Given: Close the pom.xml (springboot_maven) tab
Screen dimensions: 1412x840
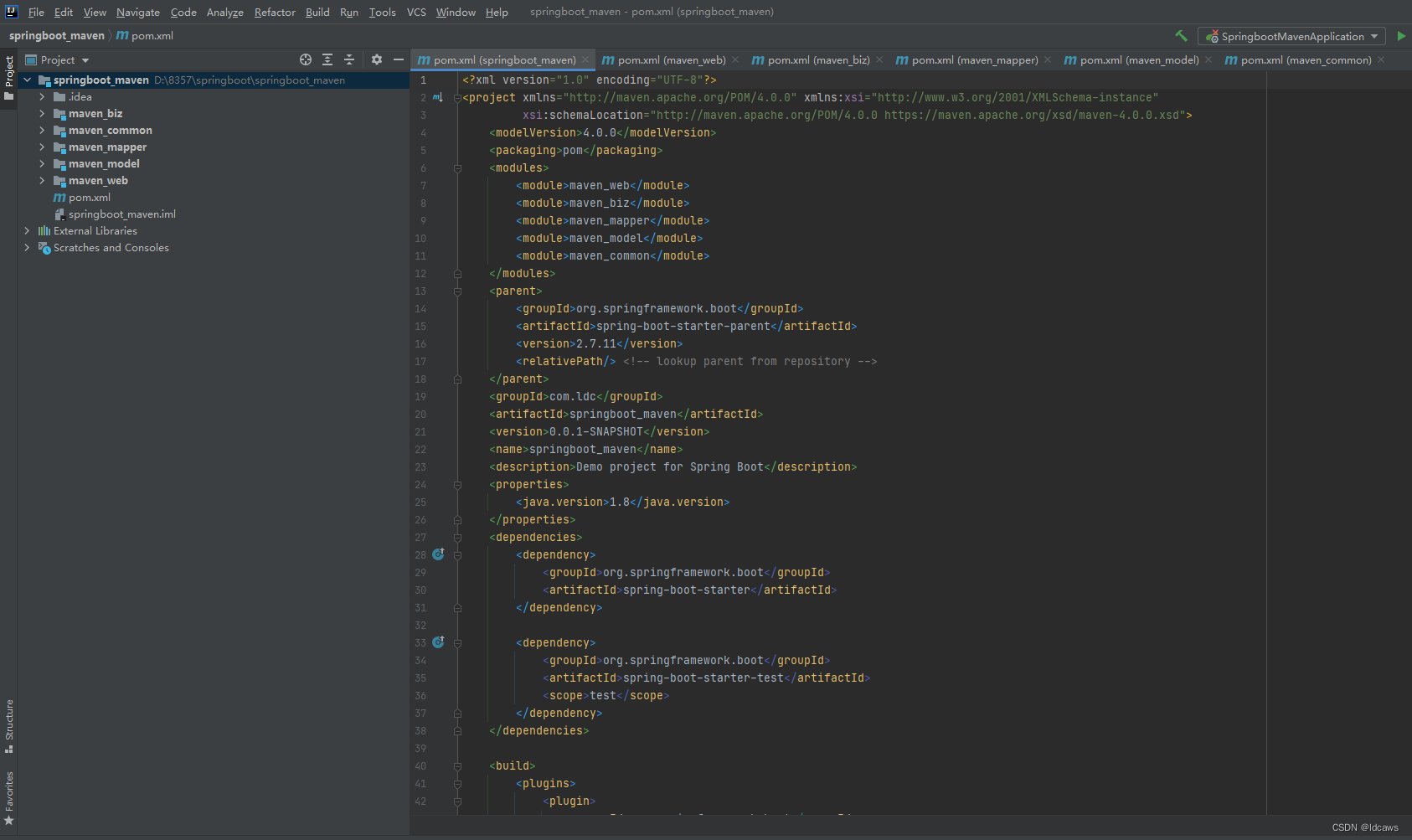Looking at the screenshot, I should click(x=585, y=60).
